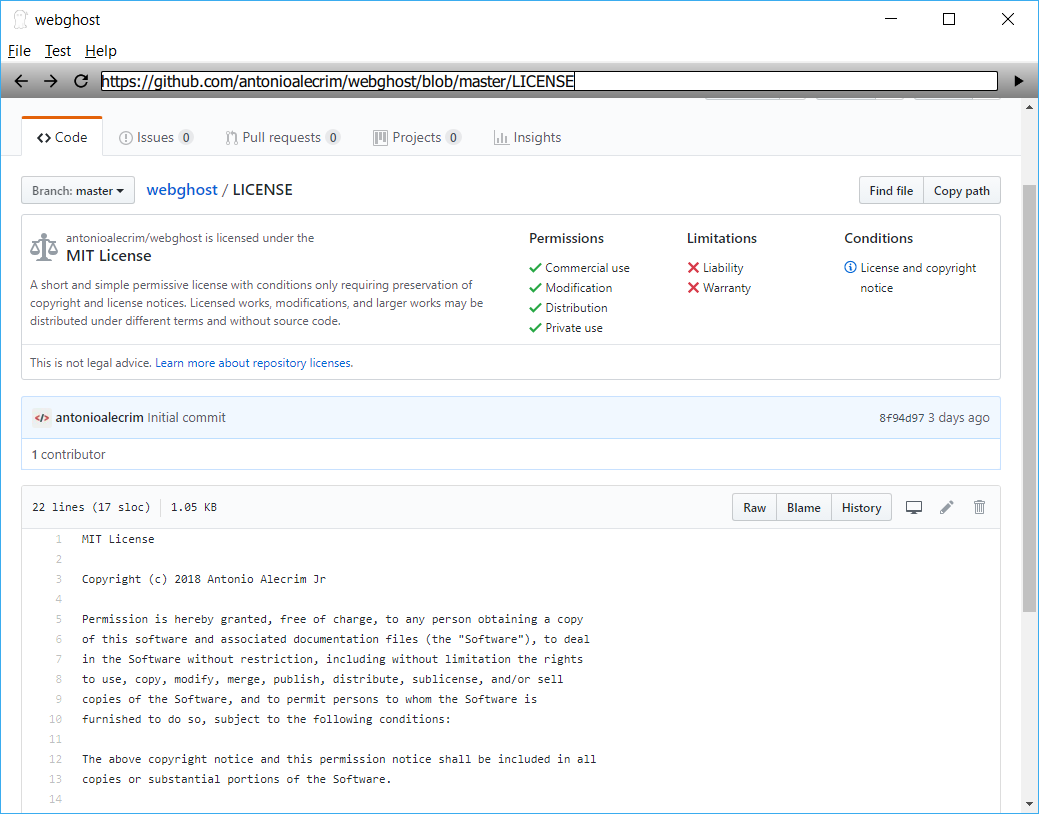Delete the file using trash icon
The height and width of the screenshot is (814, 1039).
click(x=979, y=508)
